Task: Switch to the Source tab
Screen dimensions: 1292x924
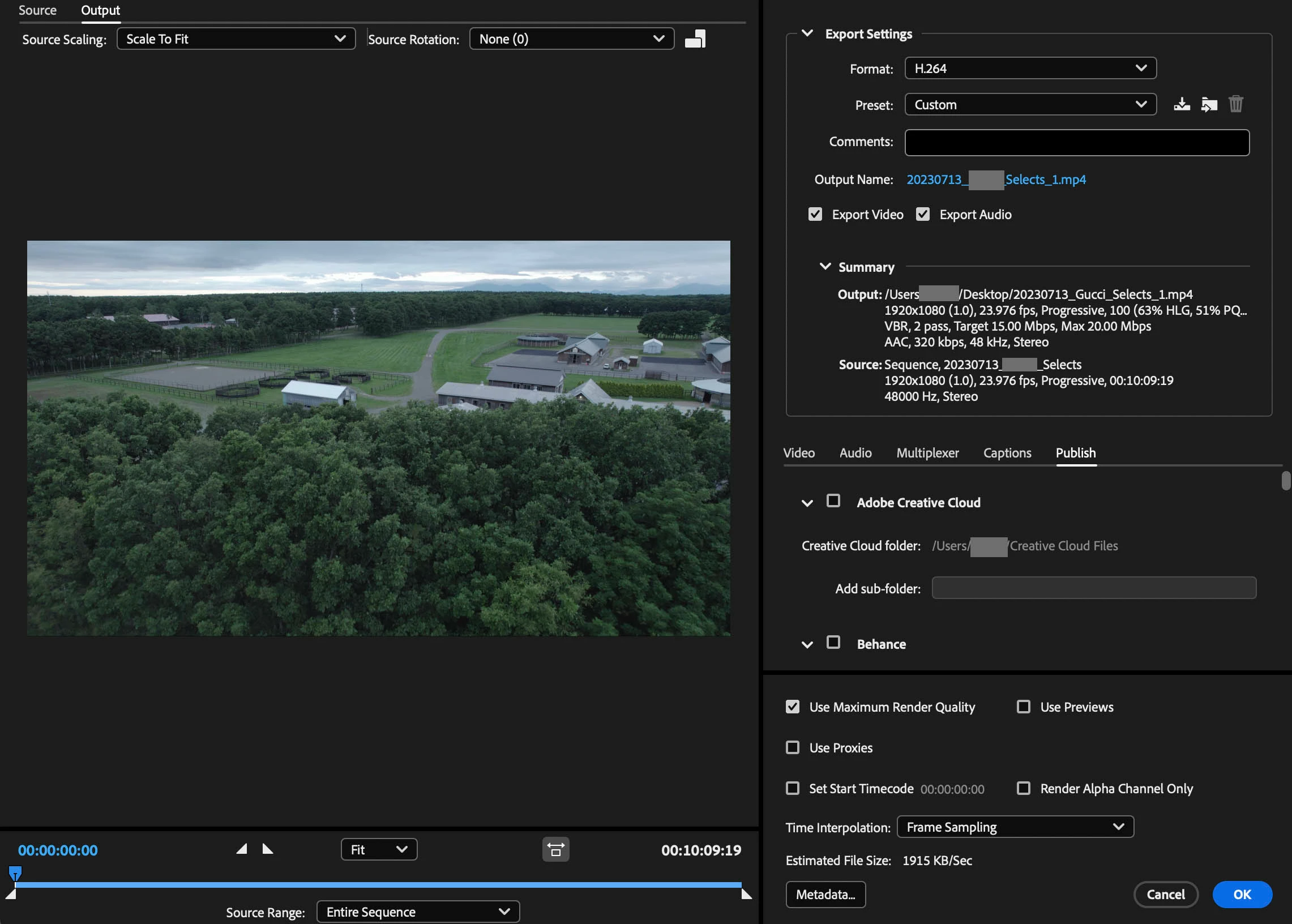Action: [37, 10]
